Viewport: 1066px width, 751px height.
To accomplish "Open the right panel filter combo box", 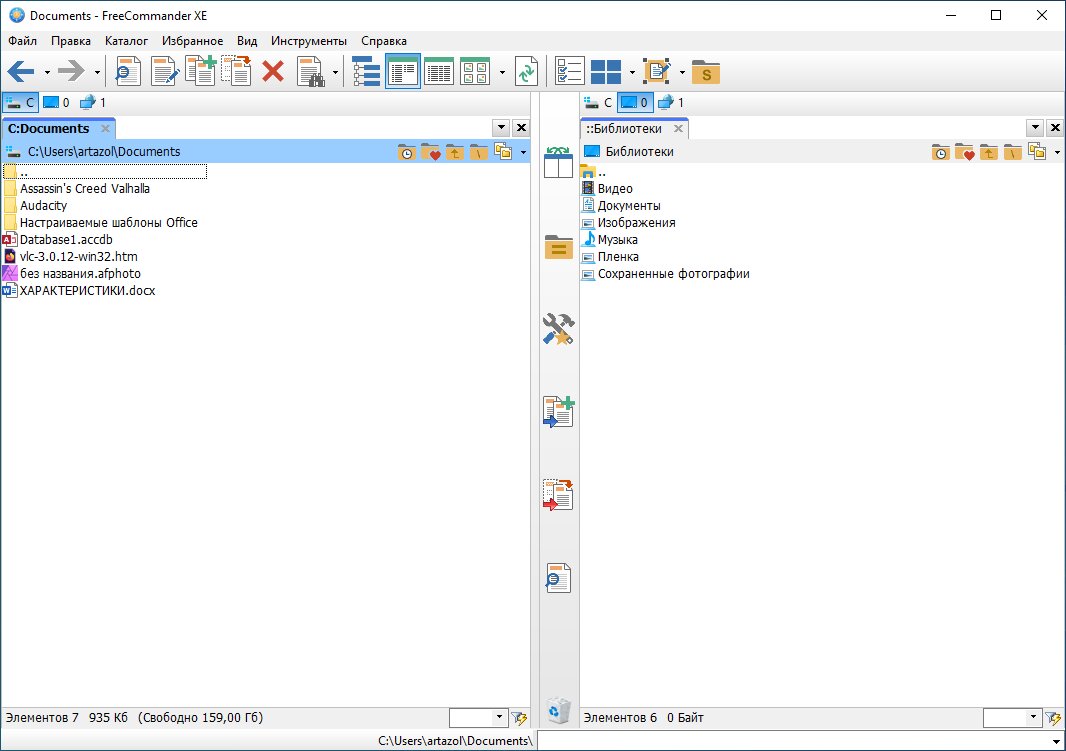I will (x=1012, y=717).
